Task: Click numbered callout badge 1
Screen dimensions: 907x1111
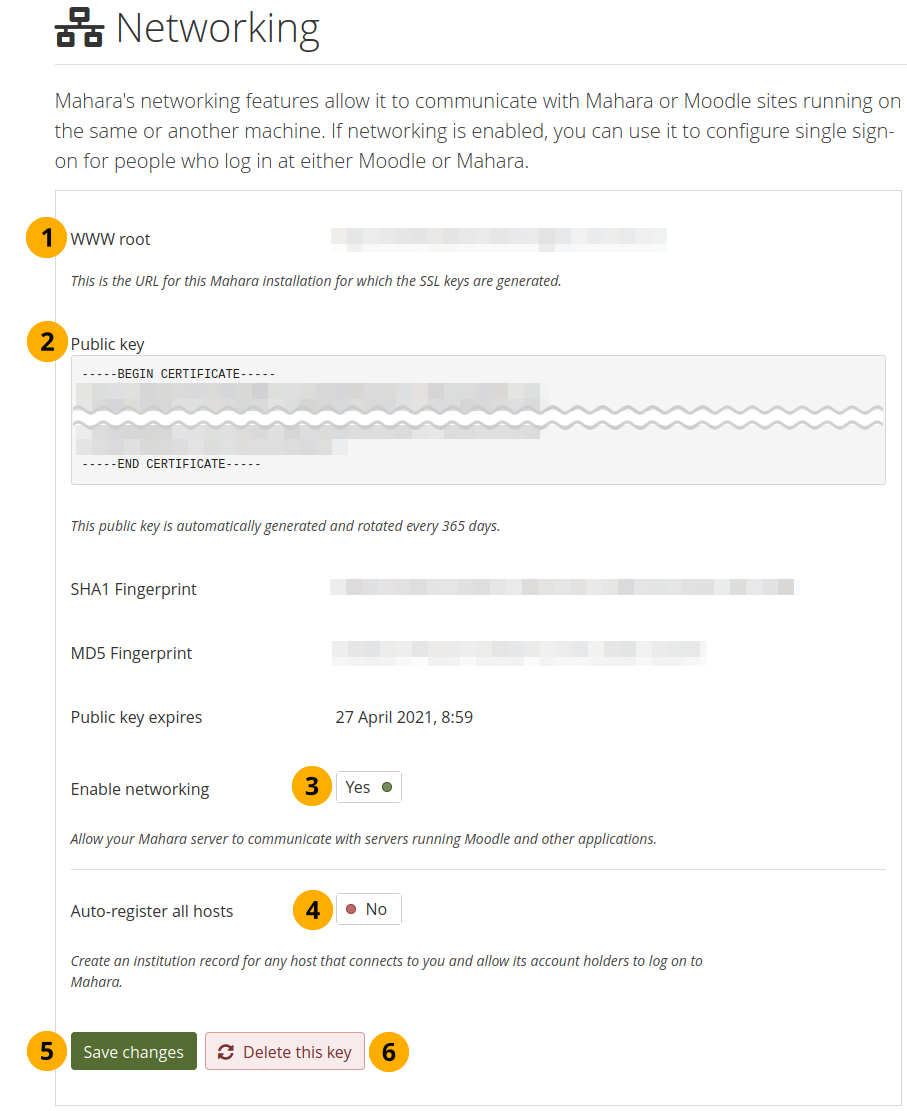Action: [x=46, y=239]
